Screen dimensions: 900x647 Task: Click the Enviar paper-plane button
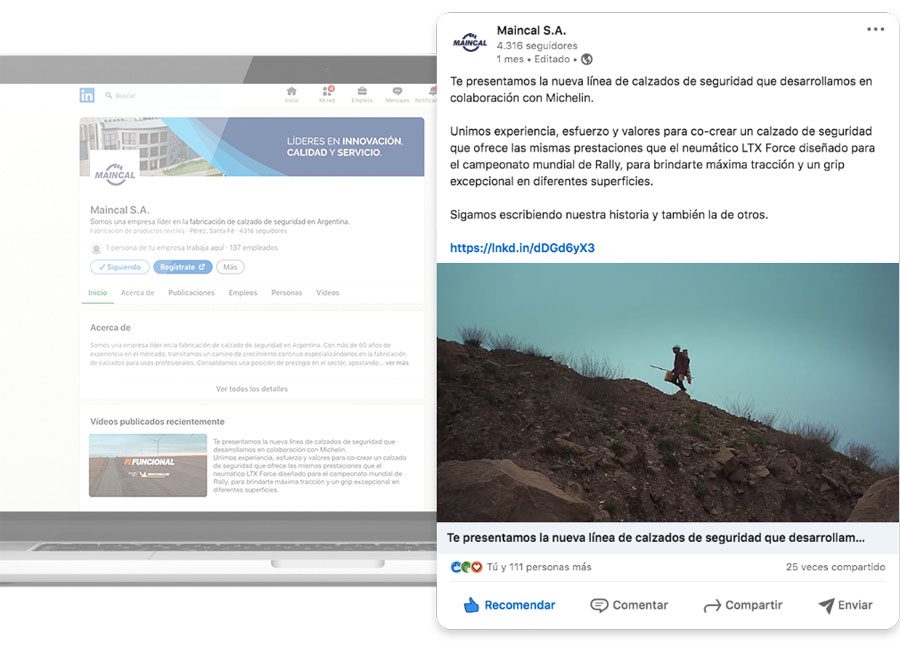pyautogui.click(x=845, y=605)
